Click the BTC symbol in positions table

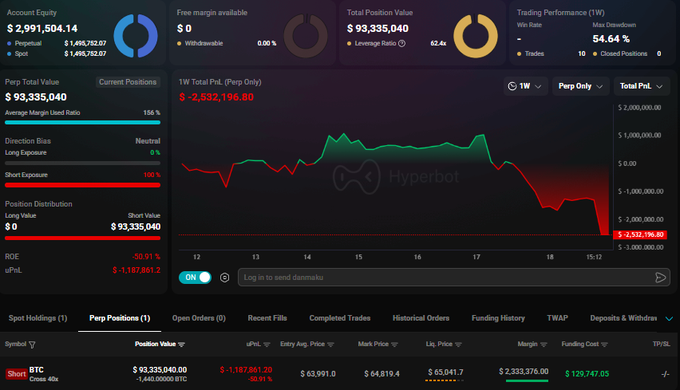point(36,370)
